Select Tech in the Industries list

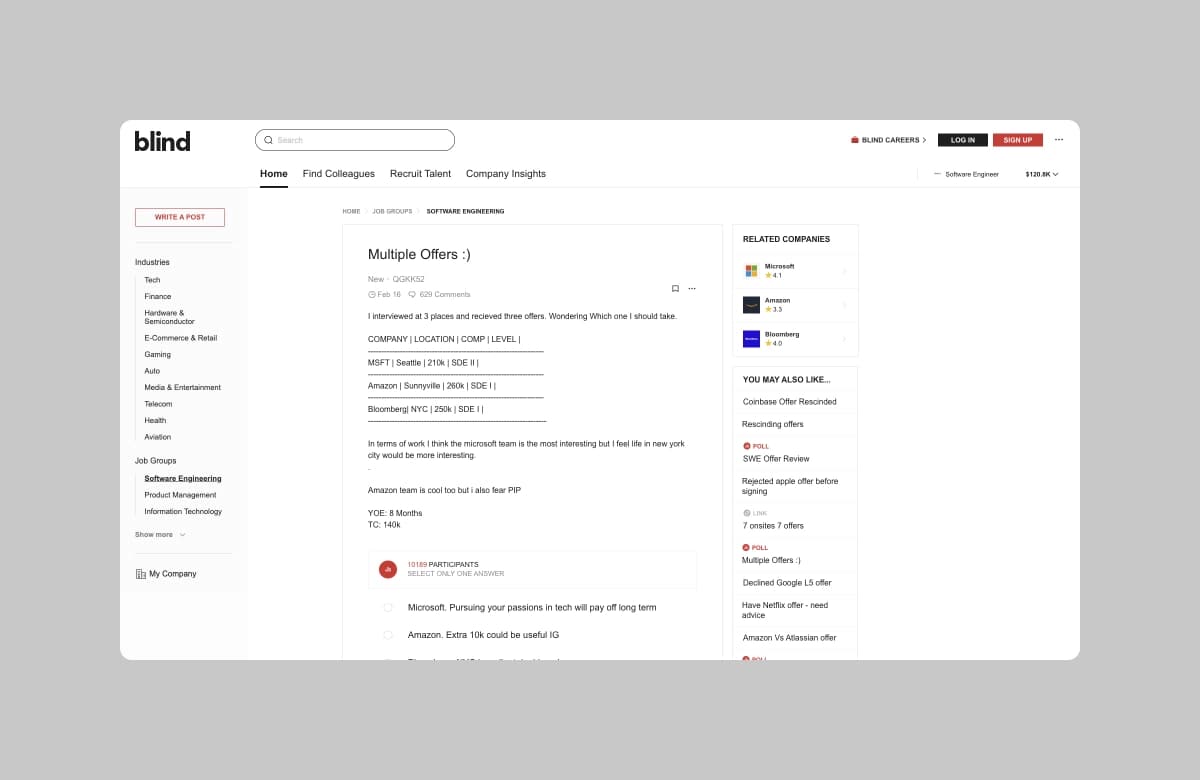click(152, 280)
